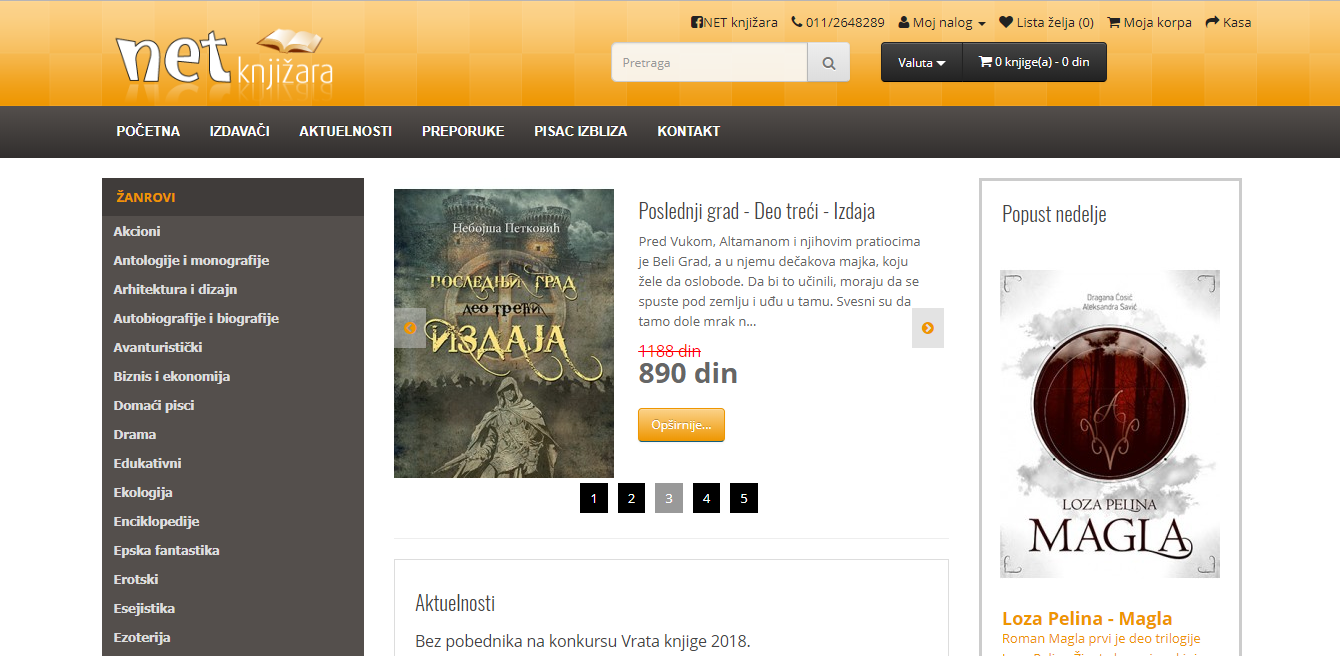Expand the Moj nalog dropdown
The width and height of the screenshot is (1340, 656).
click(x=942, y=22)
